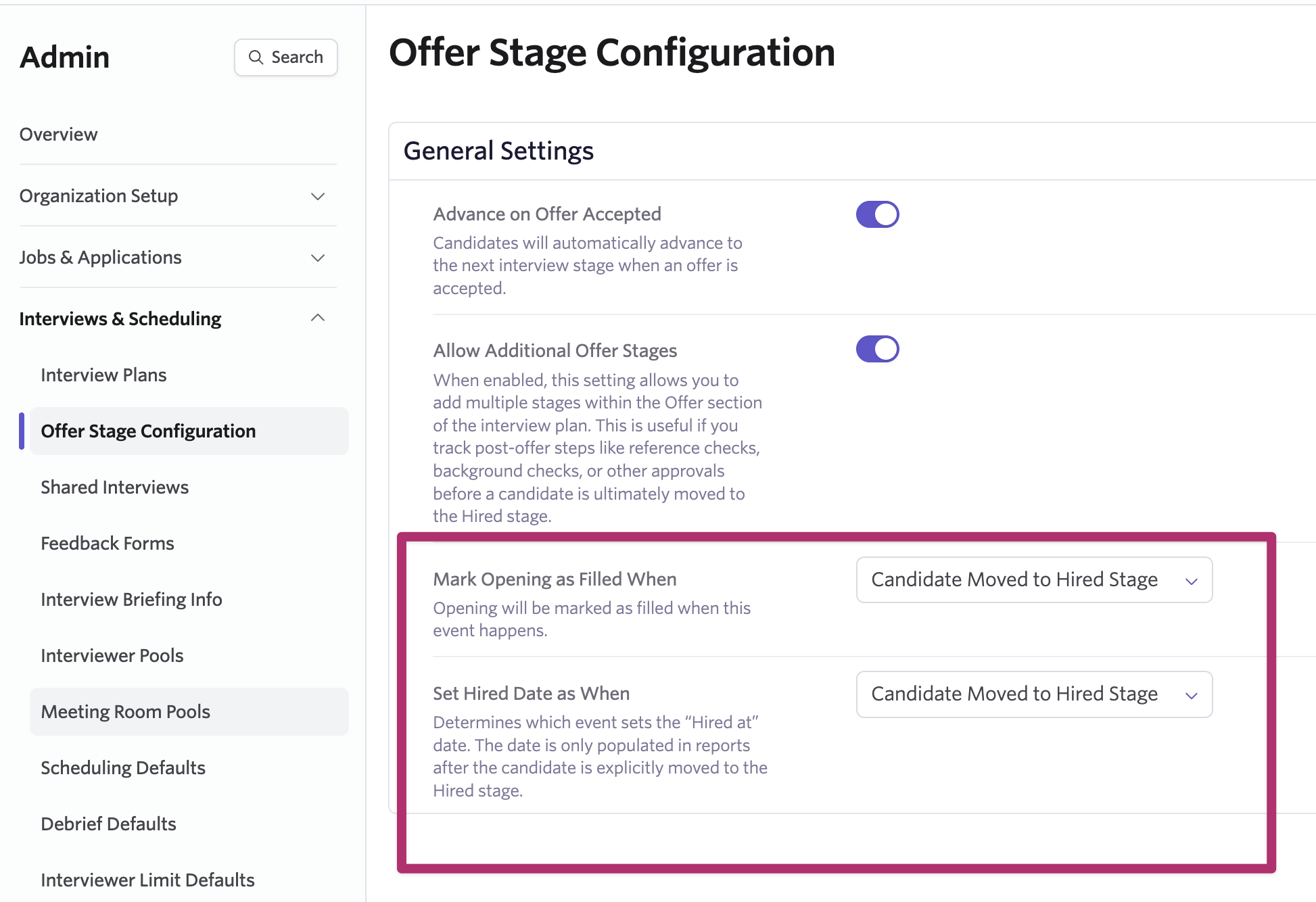1316x902 pixels.
Task: Expand the Organization Setup section chevron
Action: [318, 196]
